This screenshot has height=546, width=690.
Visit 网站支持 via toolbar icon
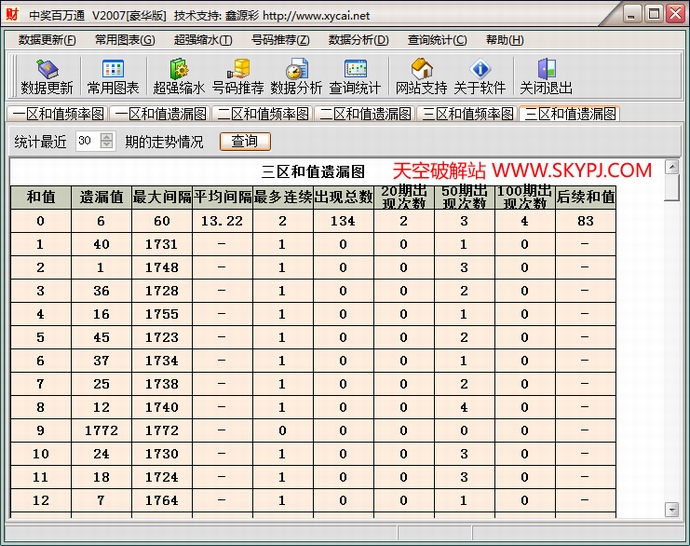click(421, 76)
